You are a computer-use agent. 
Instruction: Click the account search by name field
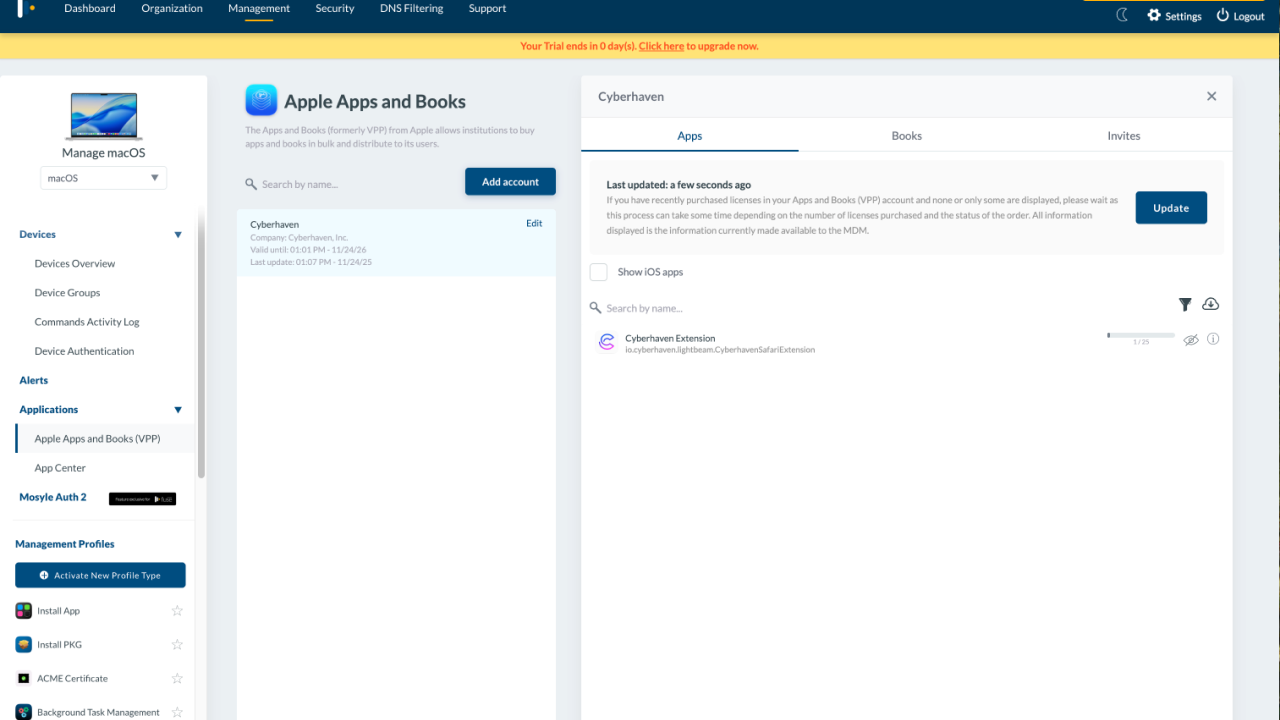350,184
